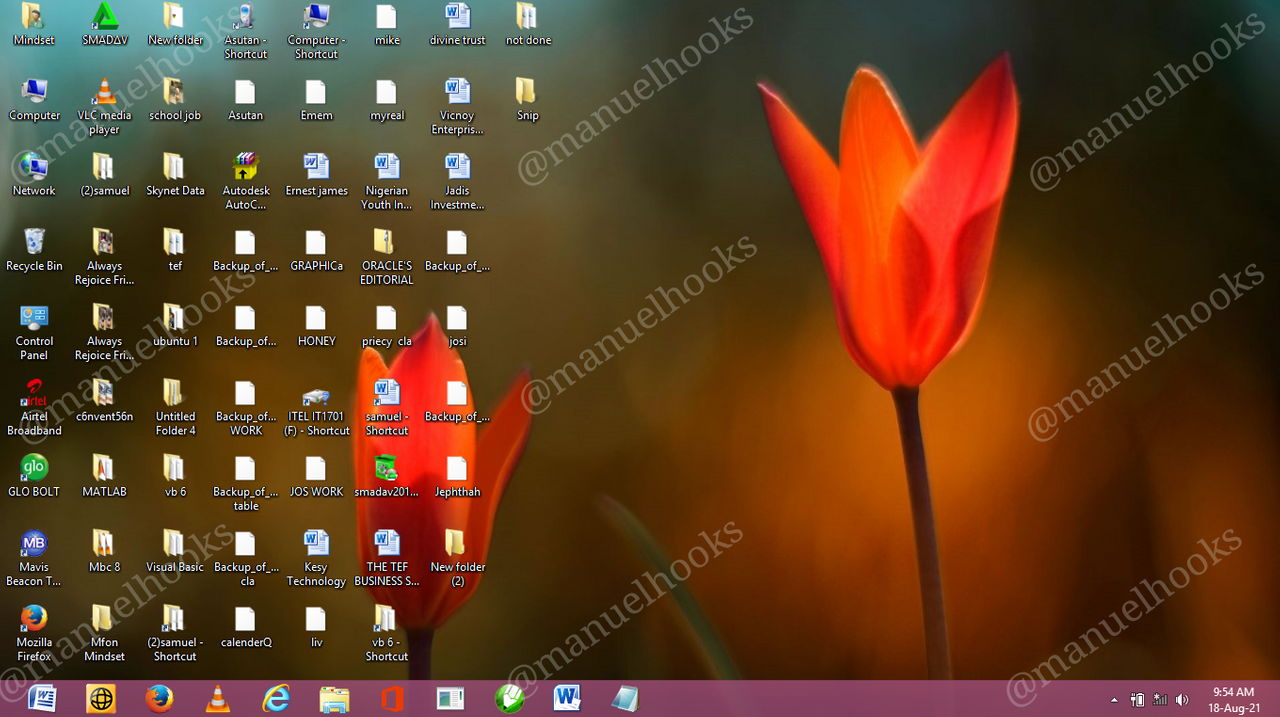Select the samuel - Shortcut Word icon
The image size is (1280, 717).
pos(386,407)
